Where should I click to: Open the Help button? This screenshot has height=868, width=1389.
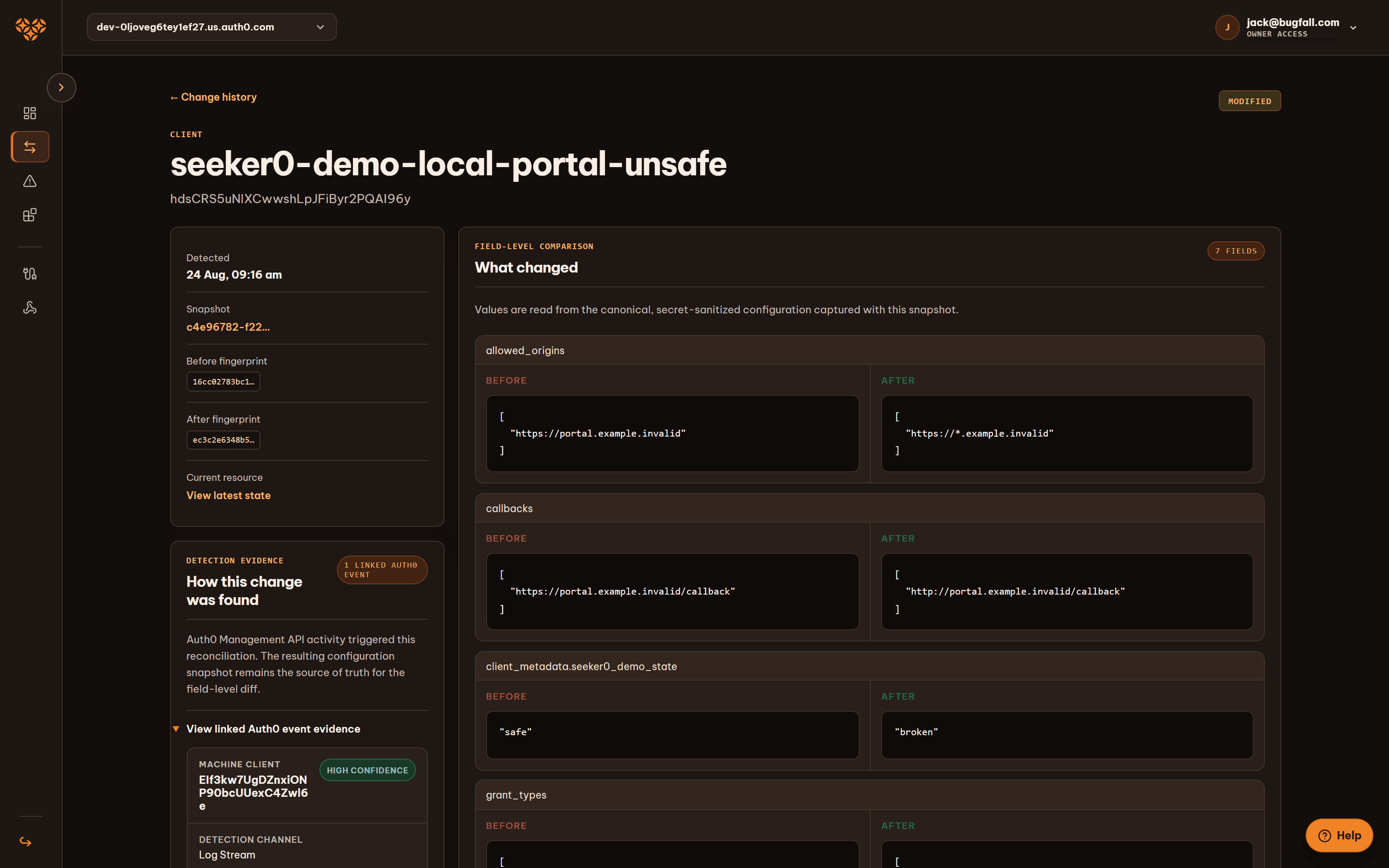pos(1339,835)
